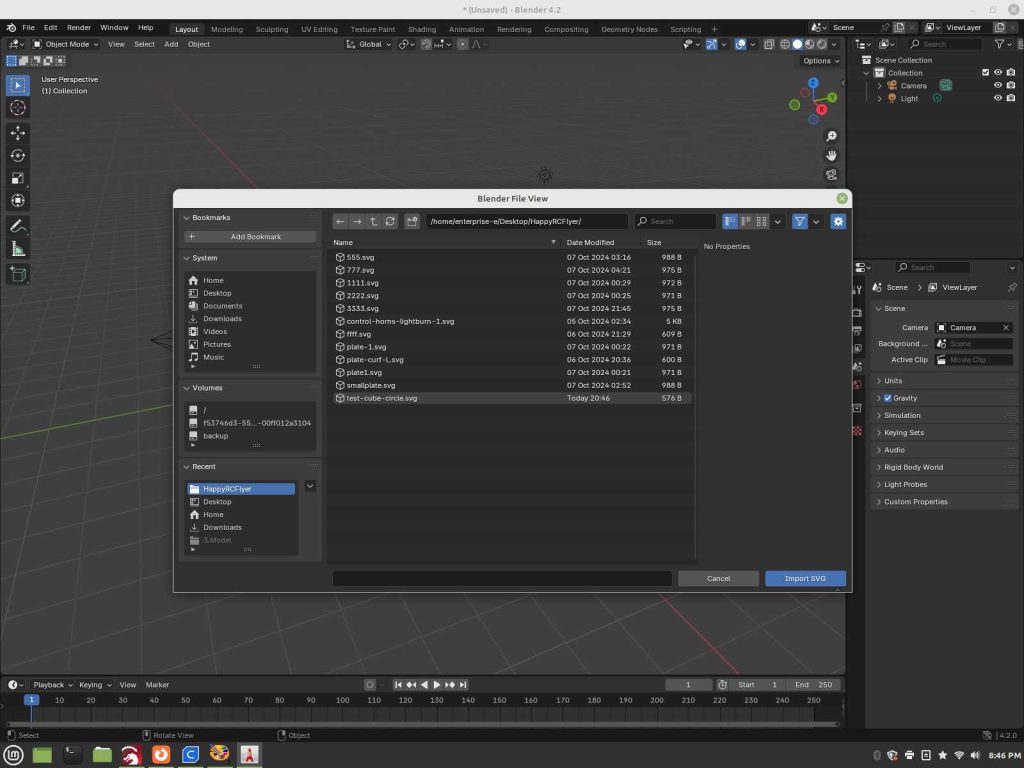Open the viewport Add menu
Image resolution: width=1024 pixels, height=768 pixels.
[171, 44]
